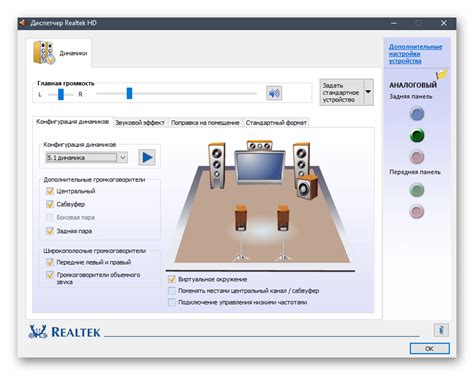Screen dimensions: 474x375
Task: Switch to the Звуковой эффект tab
Action: coord(140,123)
